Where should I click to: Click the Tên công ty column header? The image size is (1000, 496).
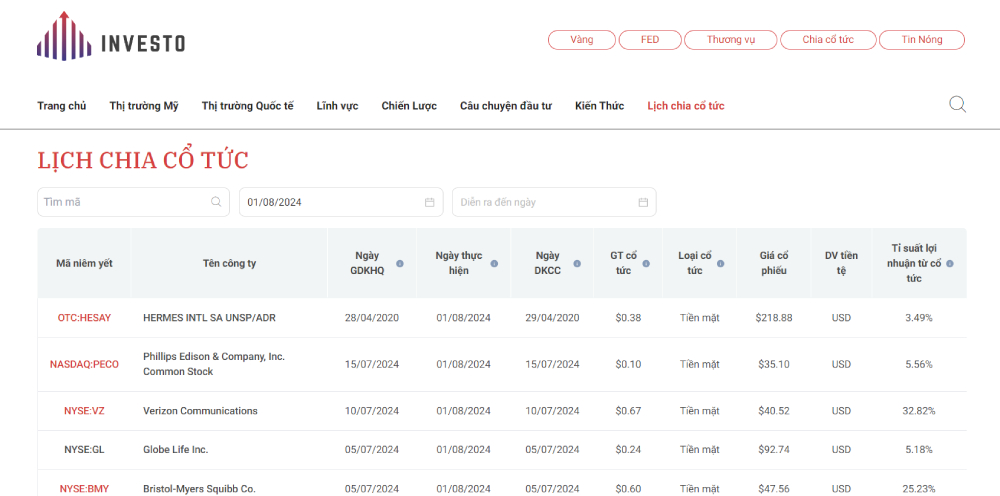coord(230,263)
